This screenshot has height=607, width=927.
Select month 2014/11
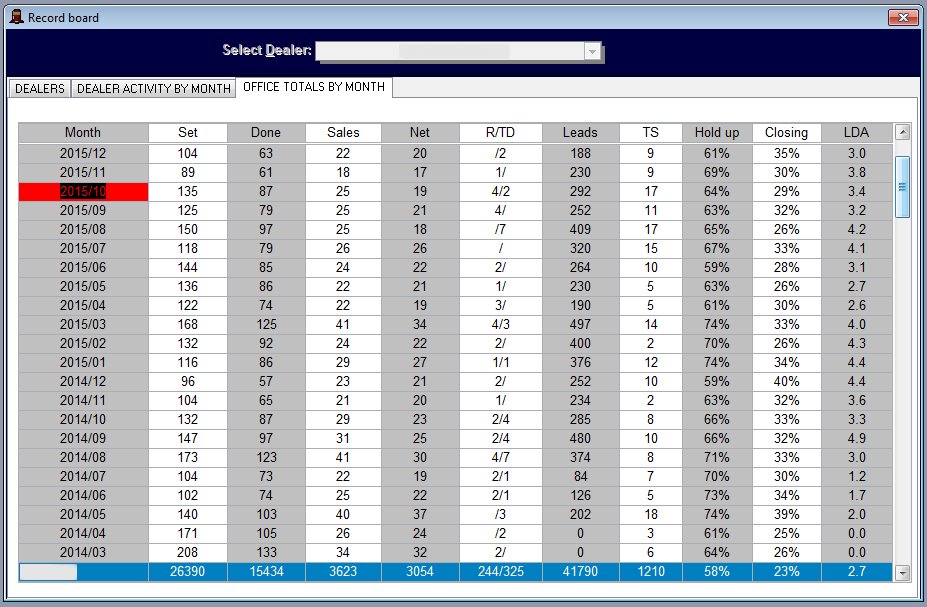tap(83, 400)
